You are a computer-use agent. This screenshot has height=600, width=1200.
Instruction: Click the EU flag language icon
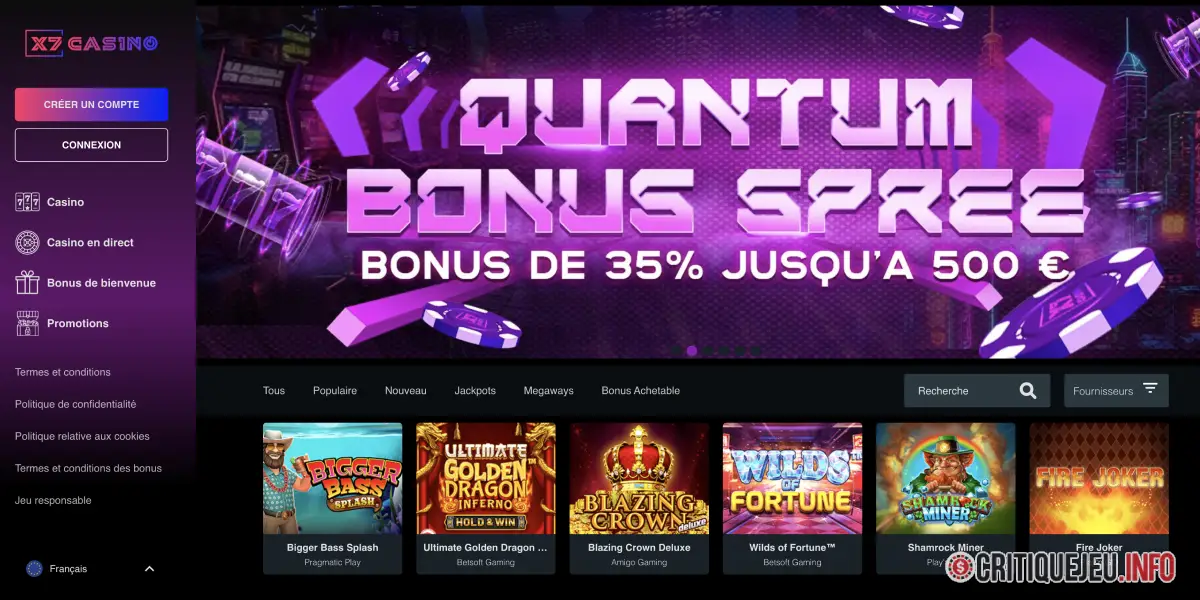pyautogui.click(x=34, y=569)
